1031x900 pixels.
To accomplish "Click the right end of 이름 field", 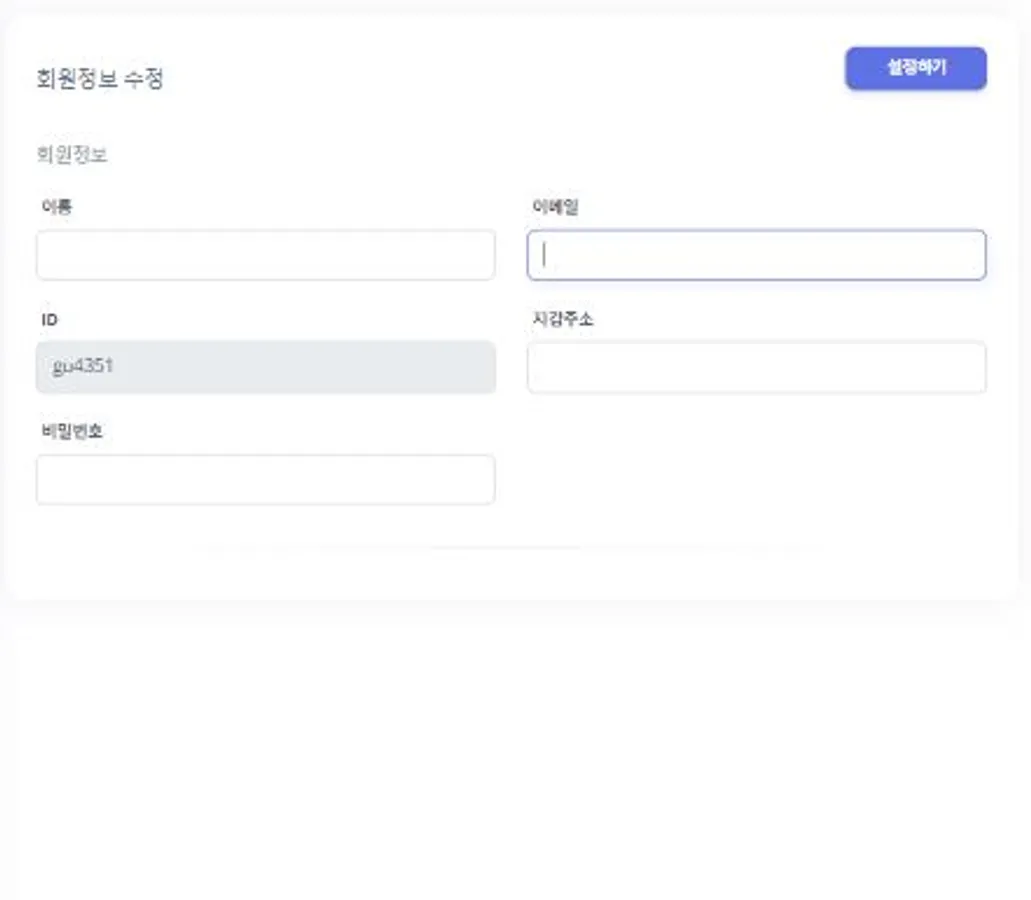I will point(478,255).
